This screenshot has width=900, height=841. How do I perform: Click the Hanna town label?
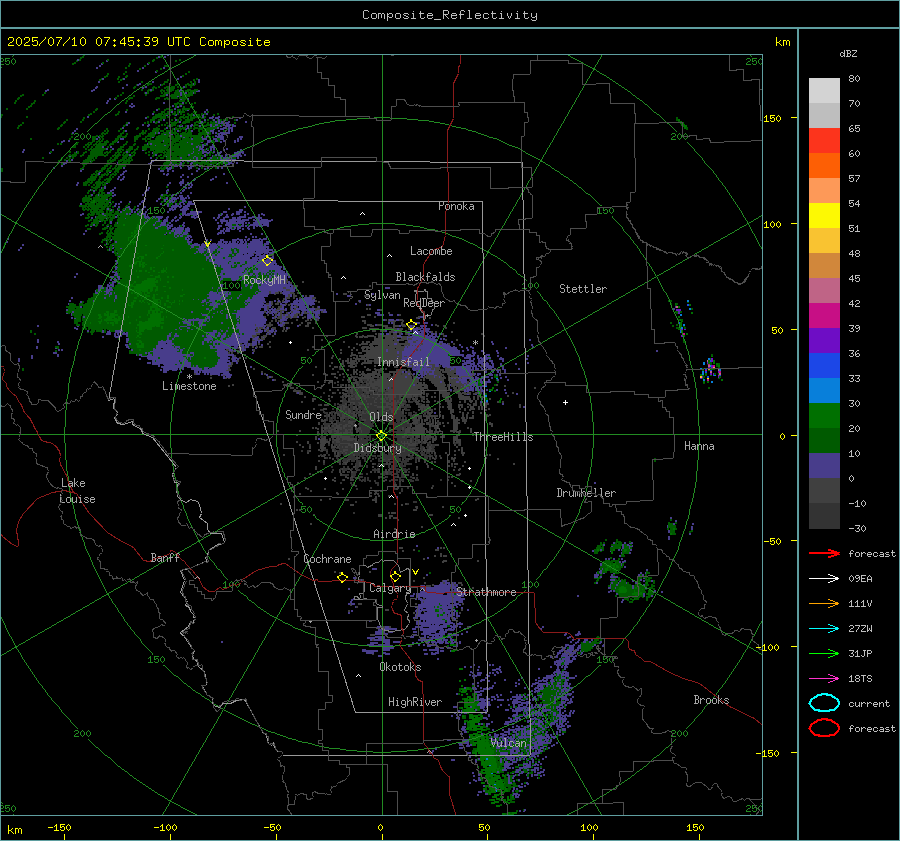[x=699, y=446]
